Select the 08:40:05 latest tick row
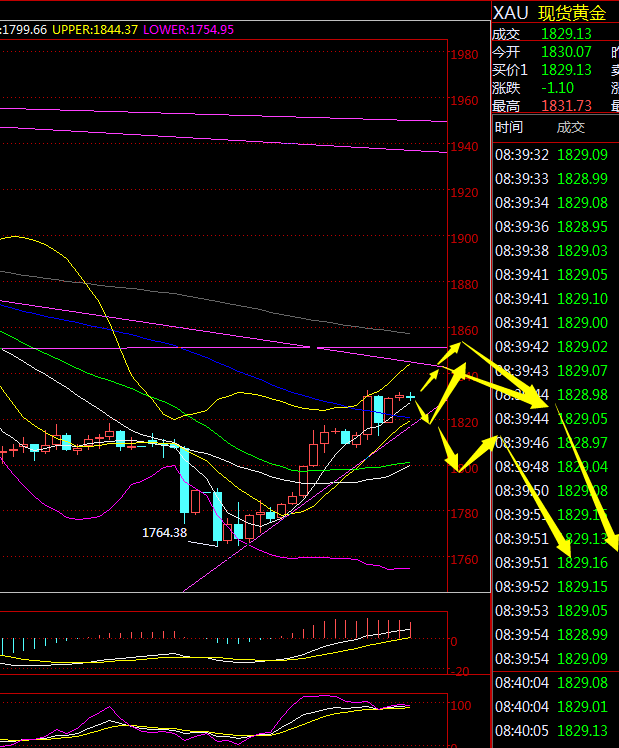The image size is (619, 748). pyautogui.click(x=551, y=730)
